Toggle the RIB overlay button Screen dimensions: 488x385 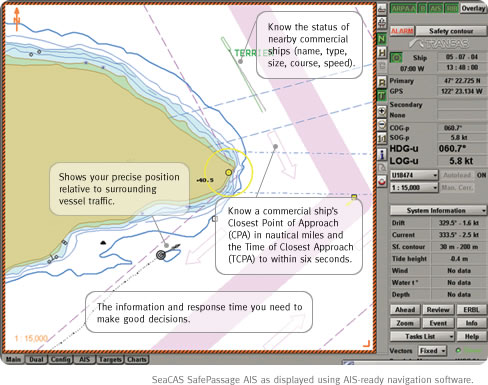[452, 9]
